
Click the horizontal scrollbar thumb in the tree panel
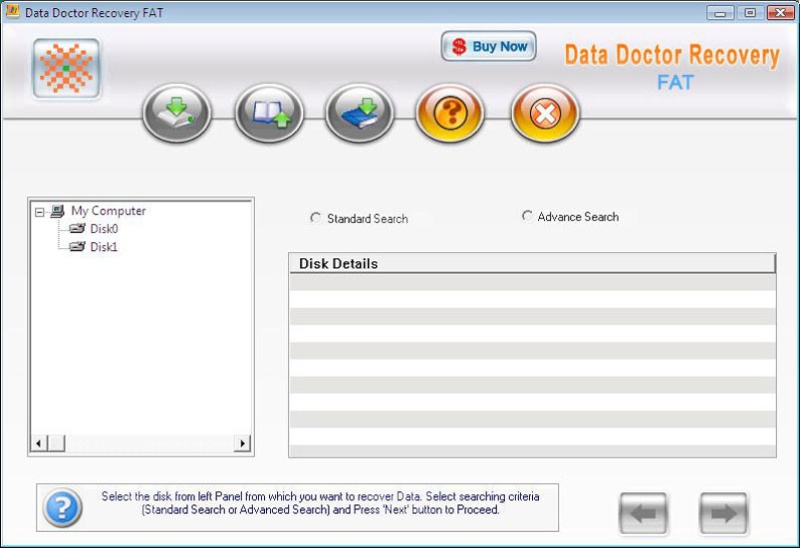[56, 443]
